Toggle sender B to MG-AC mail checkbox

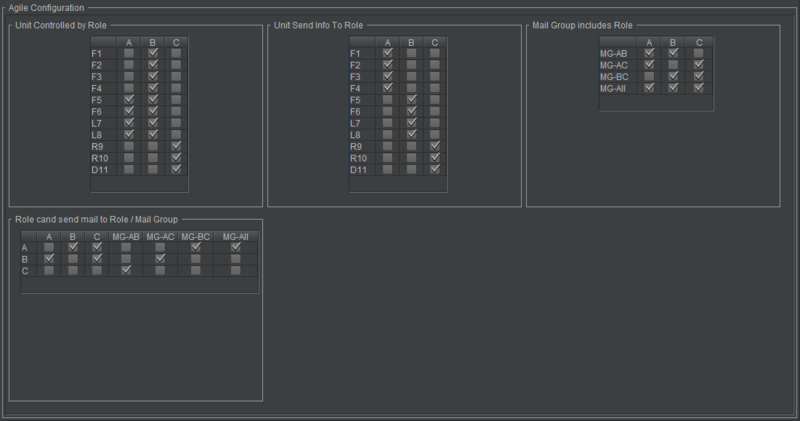160,259
